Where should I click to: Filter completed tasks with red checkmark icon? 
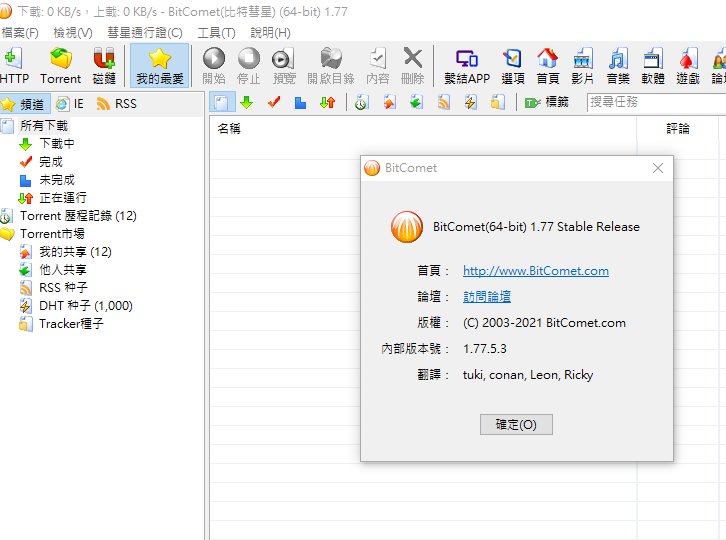click(274, 102)
